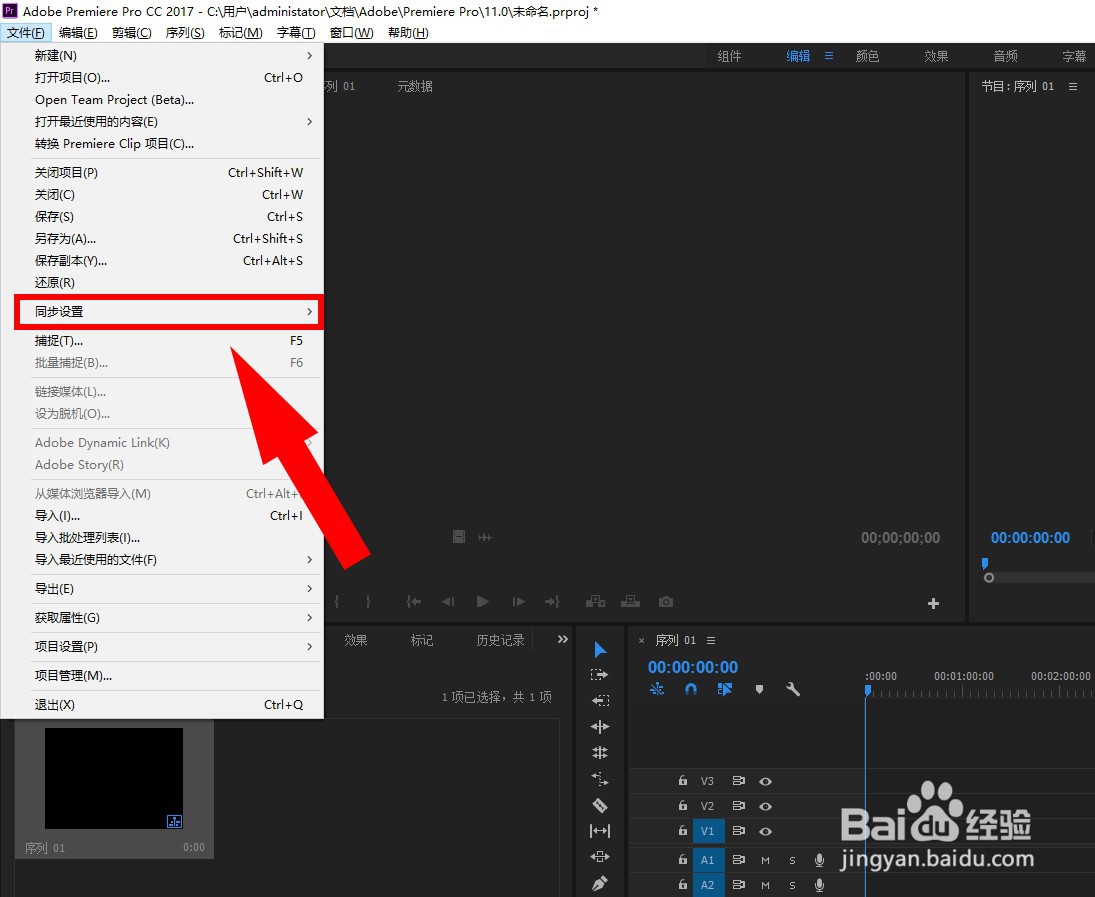Click Insert button in Source monitor

pyautogui.click(x=595, y=601)
